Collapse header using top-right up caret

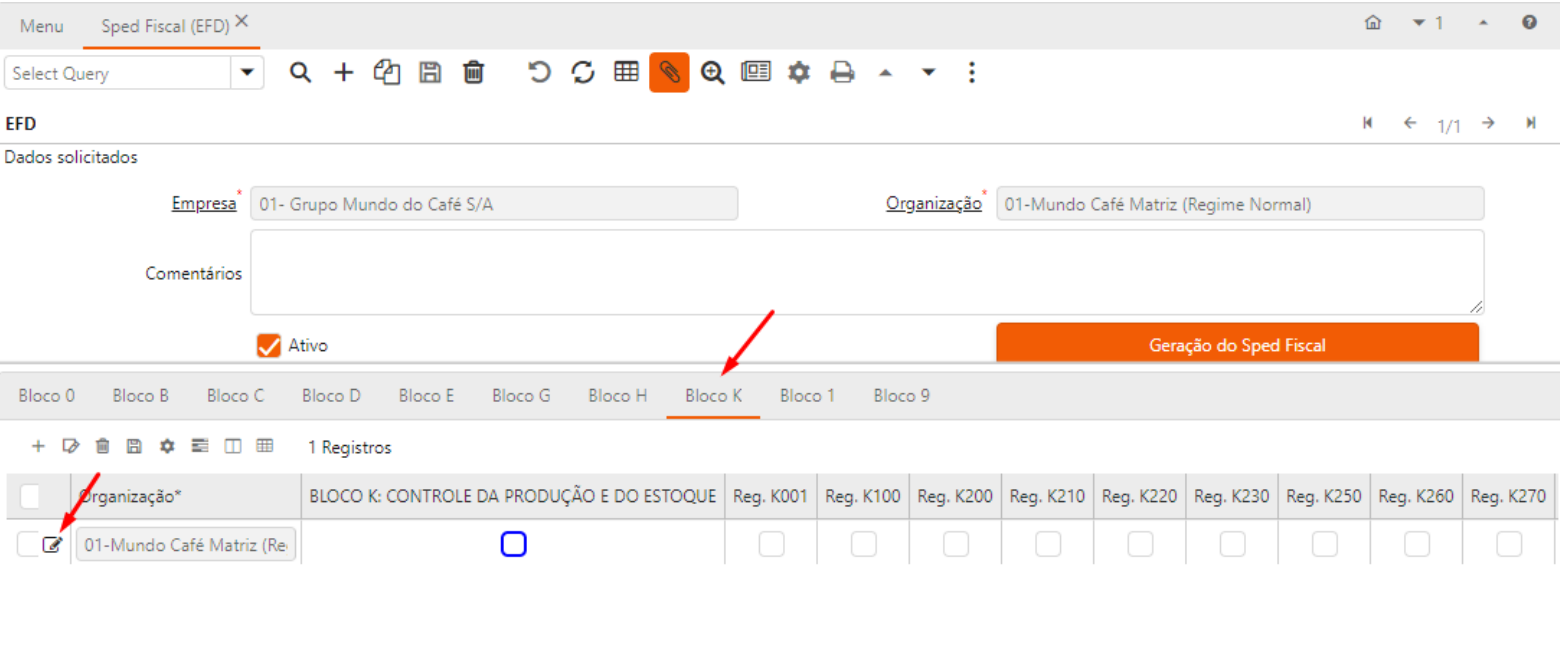(1483, 22)
